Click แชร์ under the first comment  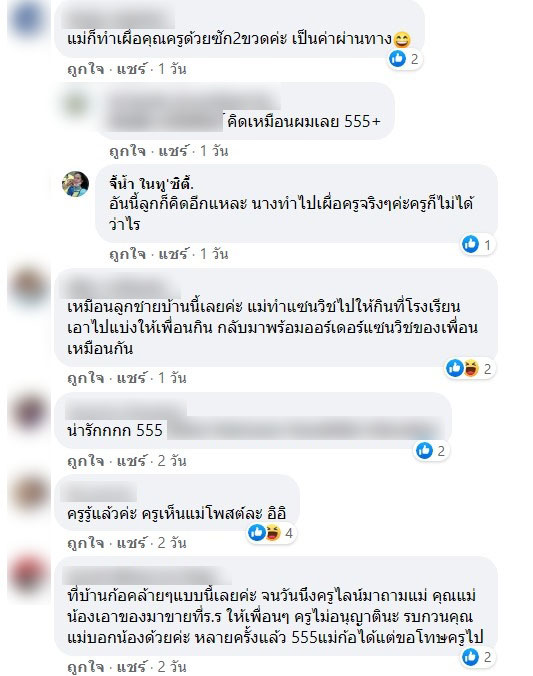132,69
